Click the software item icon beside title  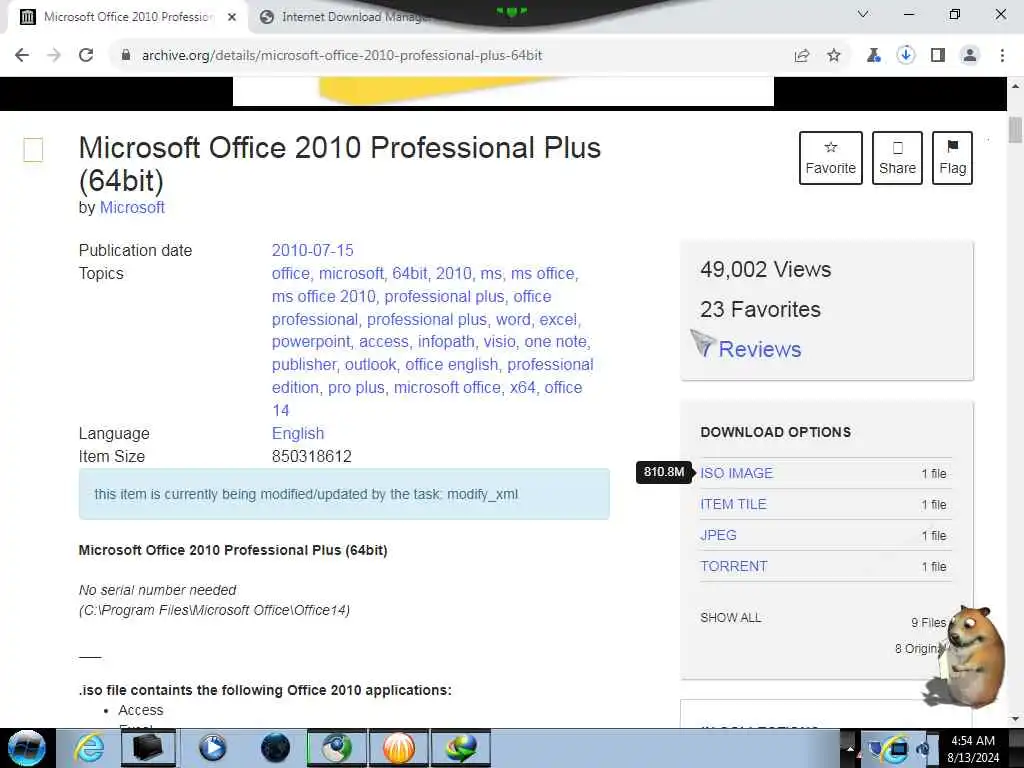(x=33, y=150)
